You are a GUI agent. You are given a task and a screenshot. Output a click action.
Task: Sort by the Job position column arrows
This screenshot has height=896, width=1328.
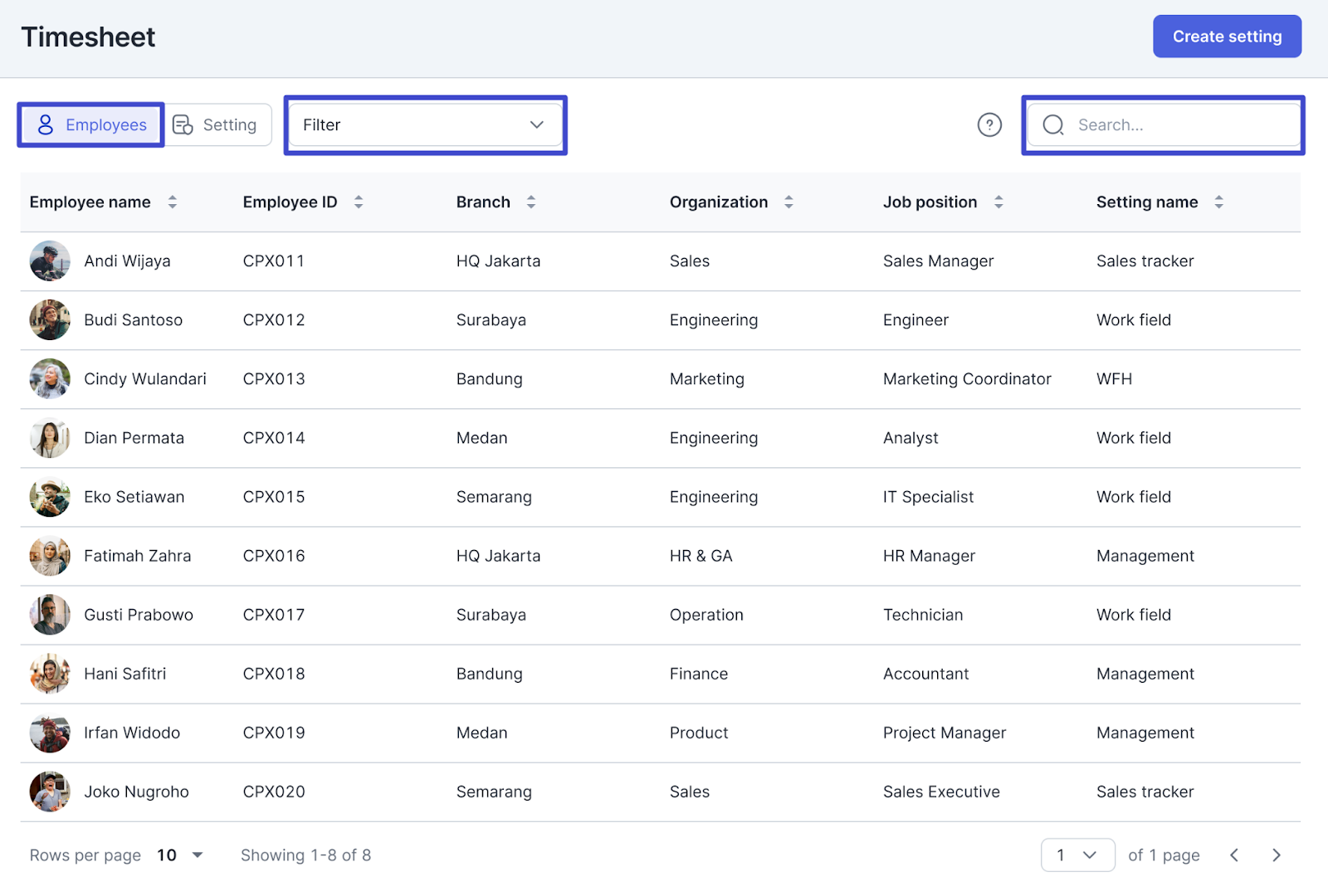(x=998, y=202)
